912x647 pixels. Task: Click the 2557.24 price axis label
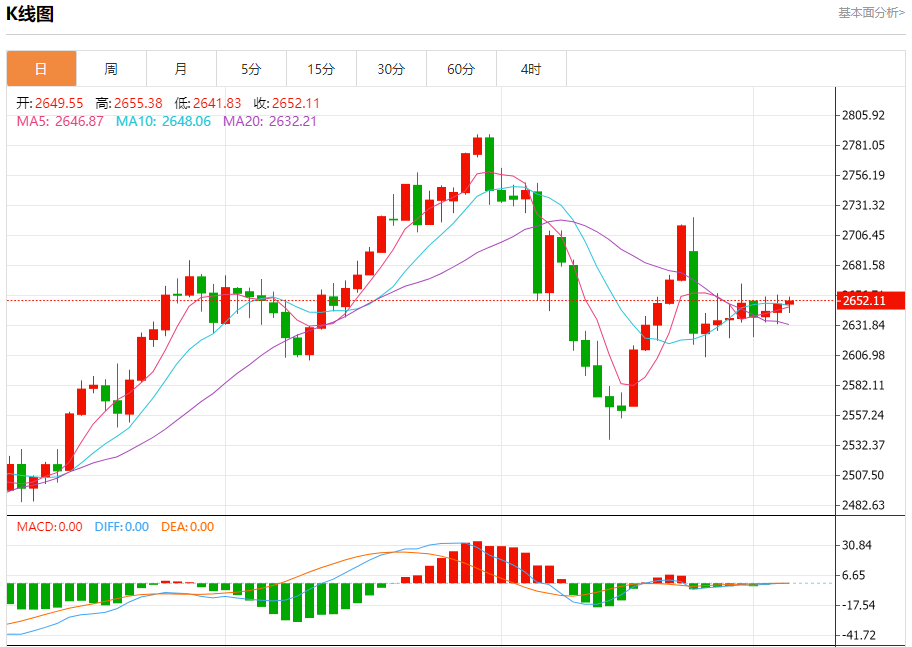[863, 415]
